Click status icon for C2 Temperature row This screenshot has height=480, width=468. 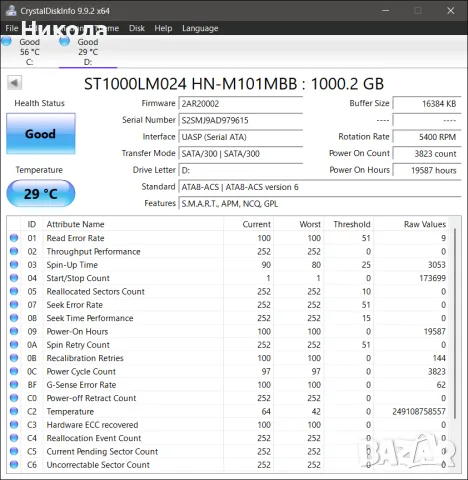[14, 411]
